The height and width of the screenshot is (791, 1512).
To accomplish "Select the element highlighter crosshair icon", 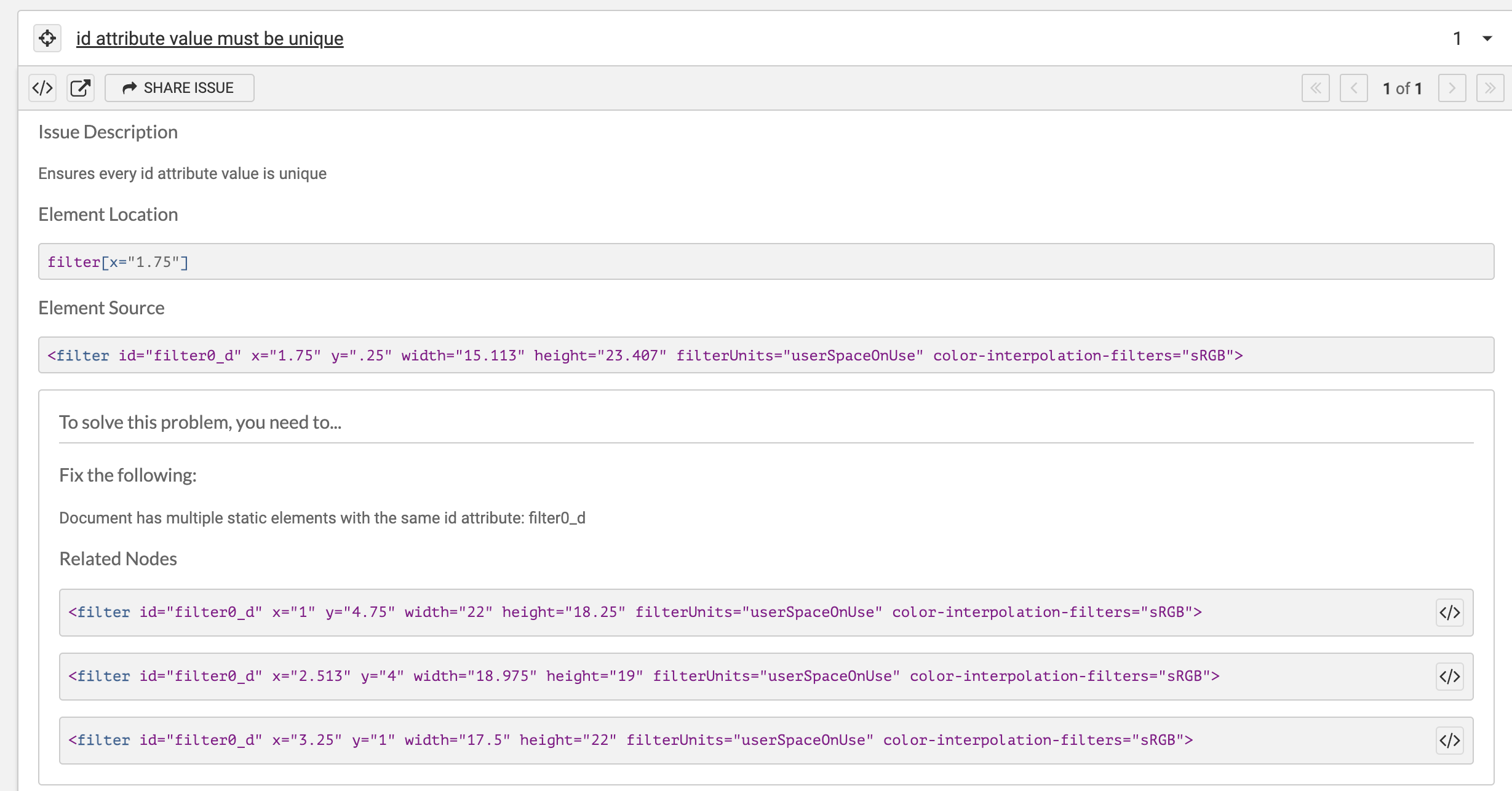I will point(47,38).
